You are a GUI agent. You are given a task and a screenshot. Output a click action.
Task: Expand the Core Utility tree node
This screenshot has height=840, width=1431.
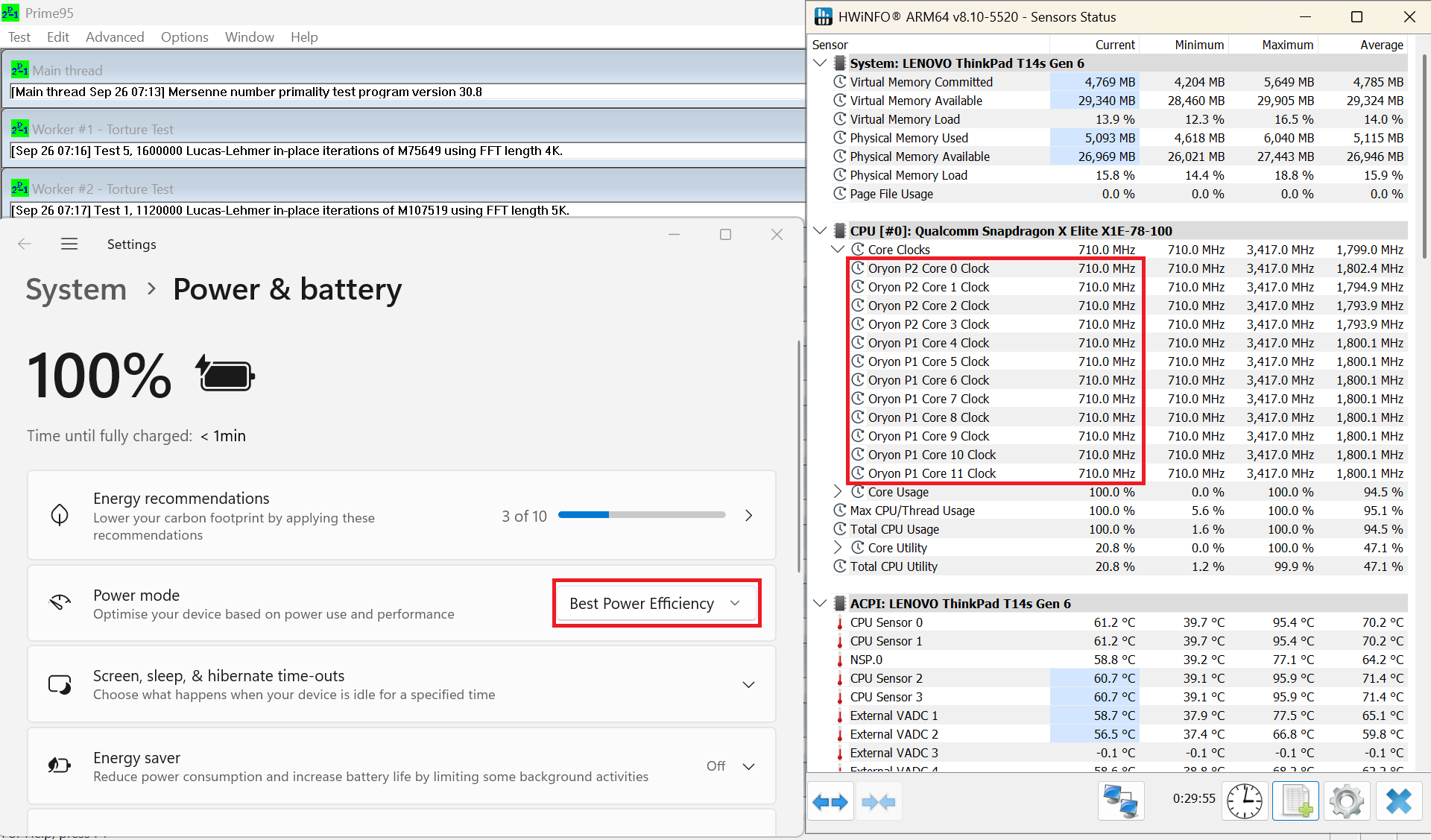point(838,548)
